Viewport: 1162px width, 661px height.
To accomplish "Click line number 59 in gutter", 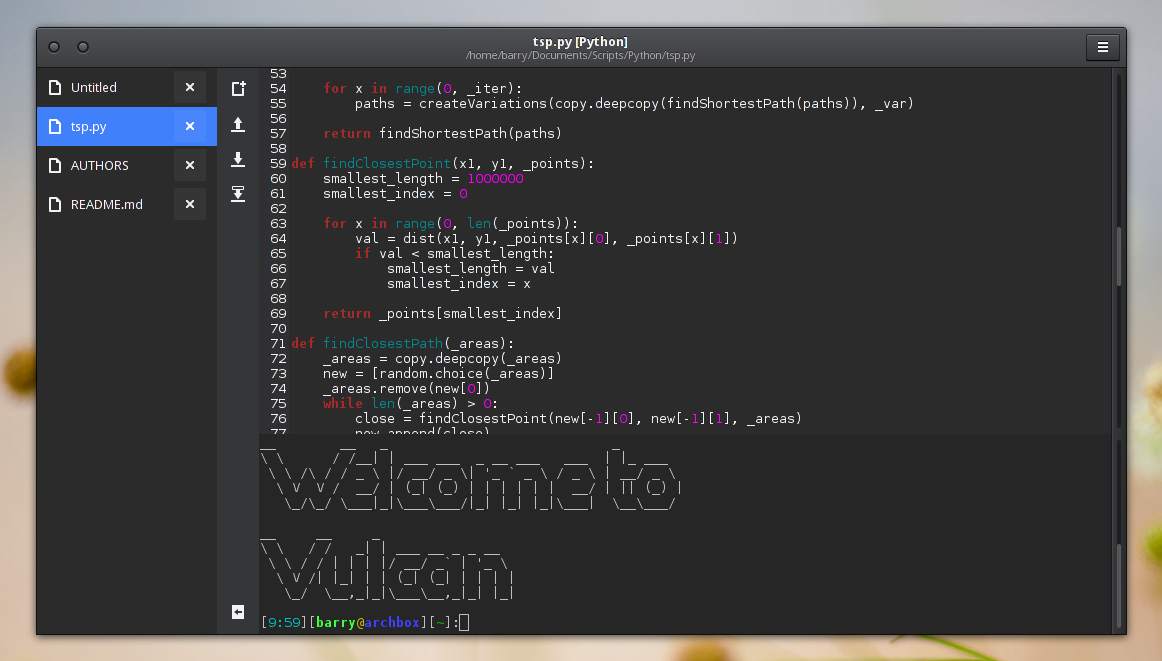I will (x=278, y=164).
